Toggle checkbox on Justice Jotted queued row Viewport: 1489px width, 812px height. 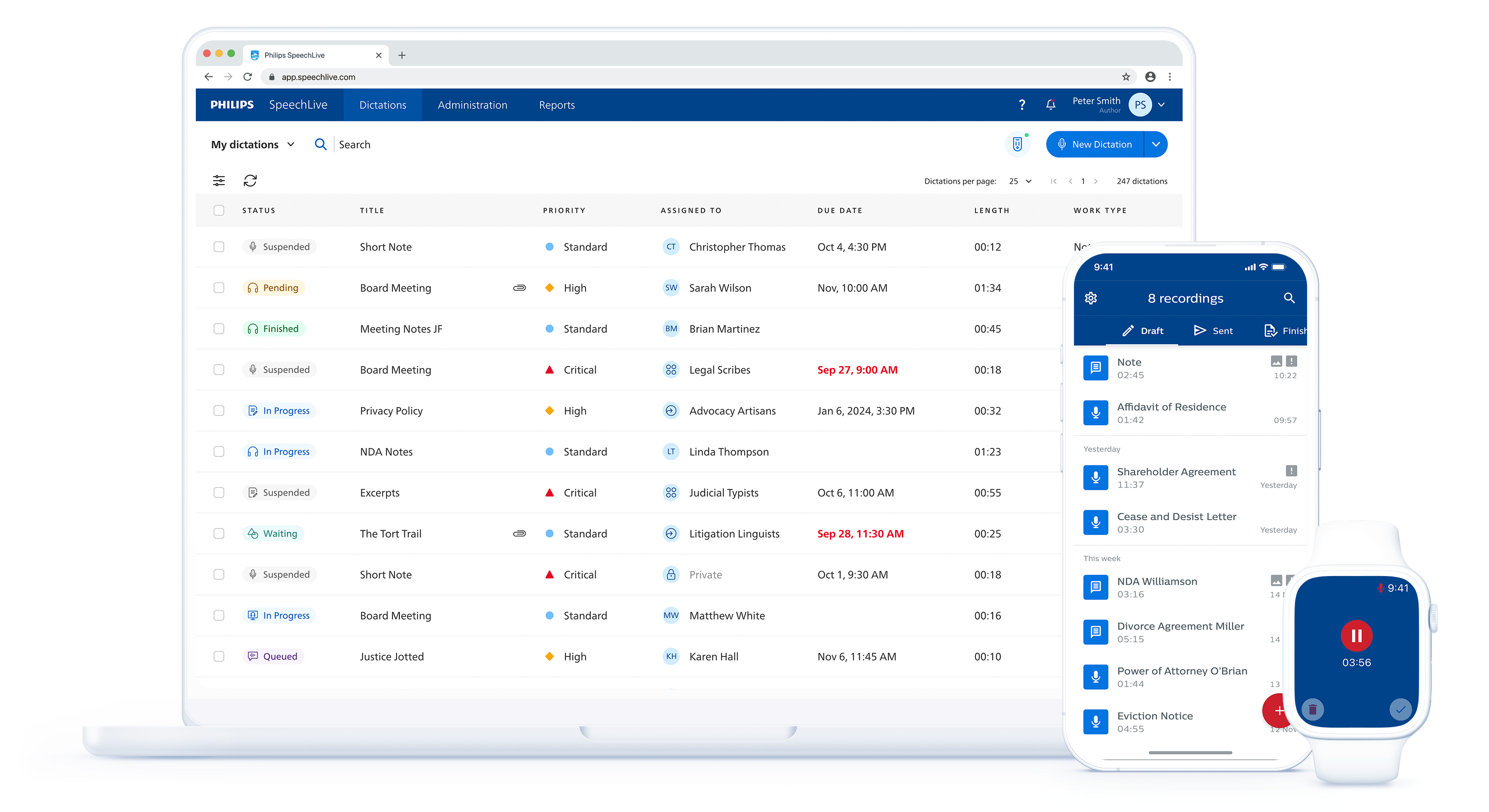coord(218,656)
